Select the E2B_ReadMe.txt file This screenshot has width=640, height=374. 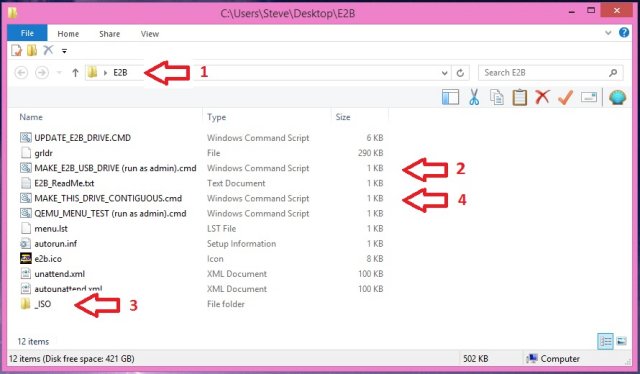[64, 183]
